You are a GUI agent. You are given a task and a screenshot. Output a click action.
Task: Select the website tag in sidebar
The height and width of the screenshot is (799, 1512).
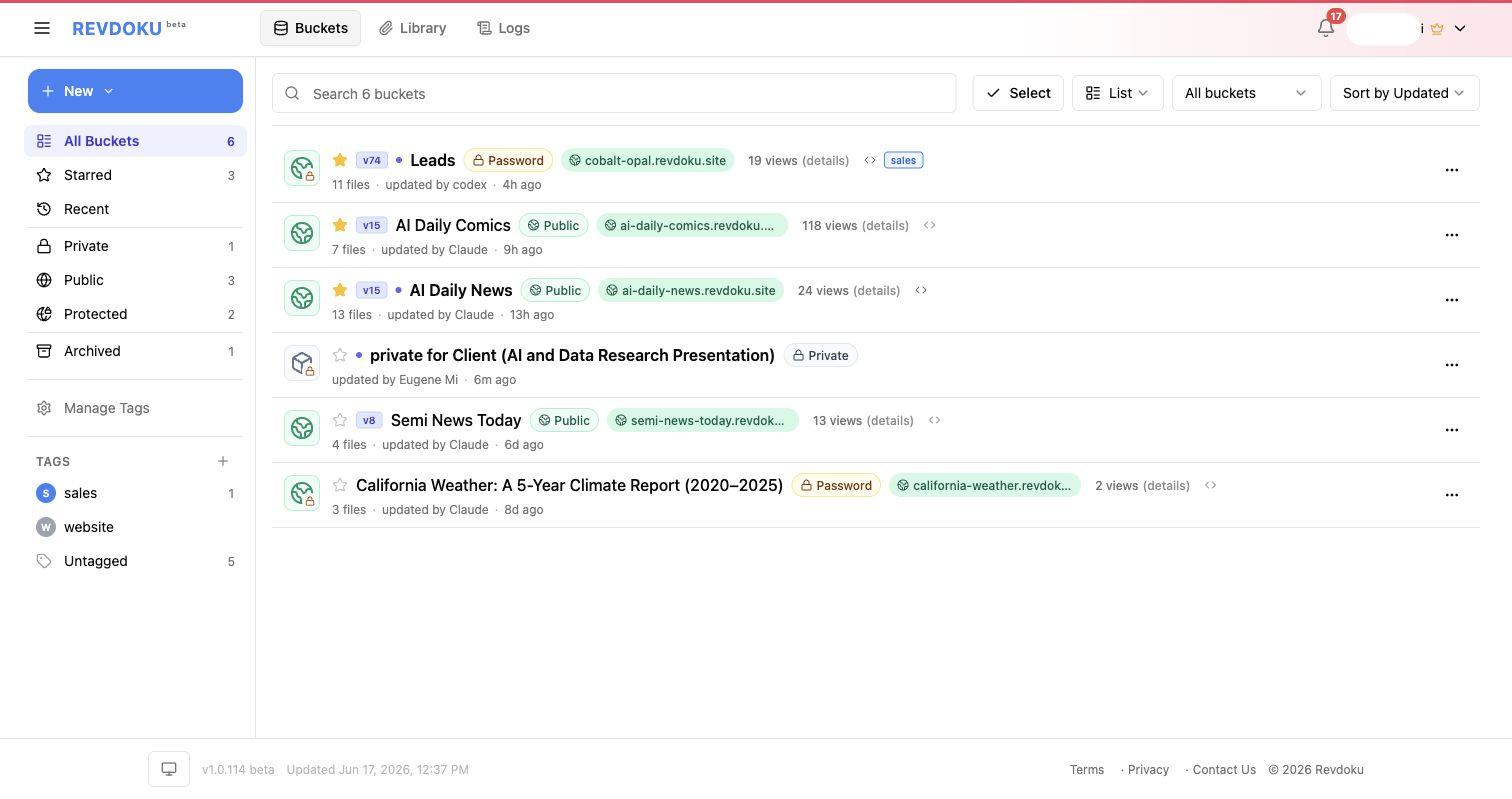tap(135, 527)
